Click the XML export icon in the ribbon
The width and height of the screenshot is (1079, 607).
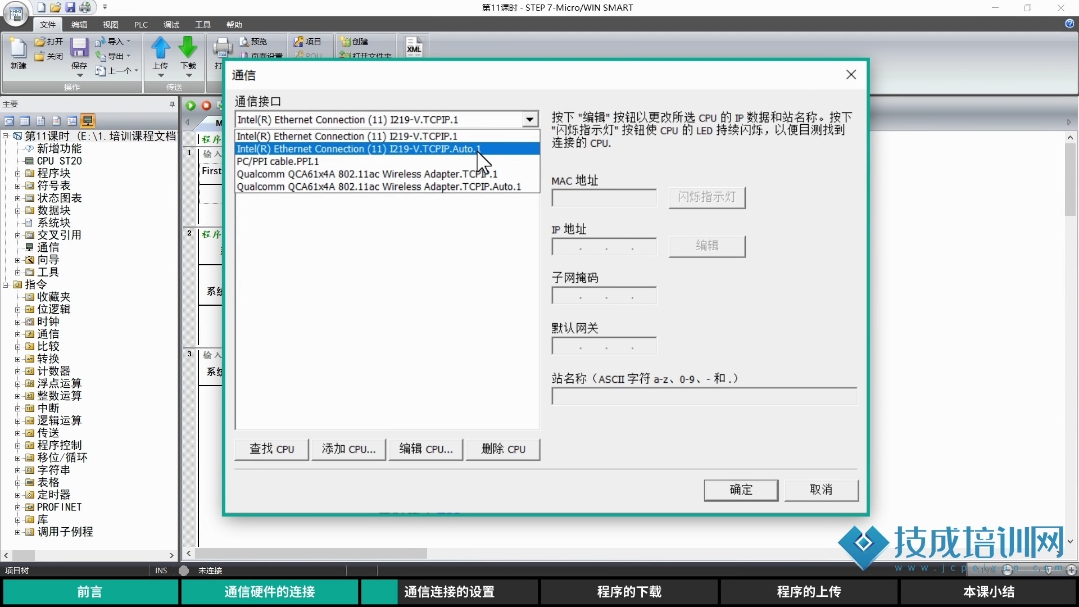(x=414, y=47)
